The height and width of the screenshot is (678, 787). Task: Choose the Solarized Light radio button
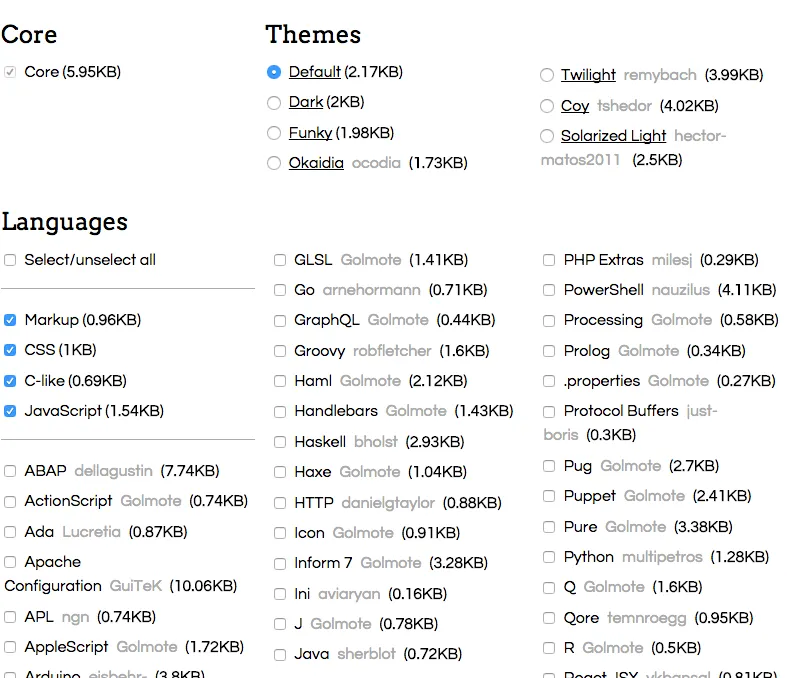pyautogui.click(x=547, y=136)
